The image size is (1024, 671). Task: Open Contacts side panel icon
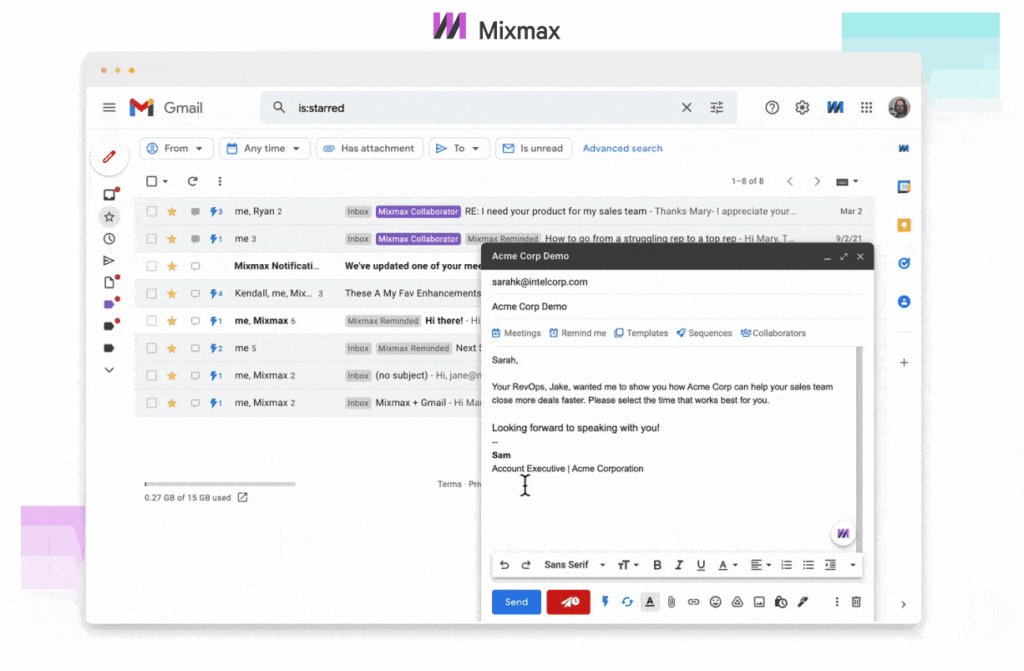904,302
